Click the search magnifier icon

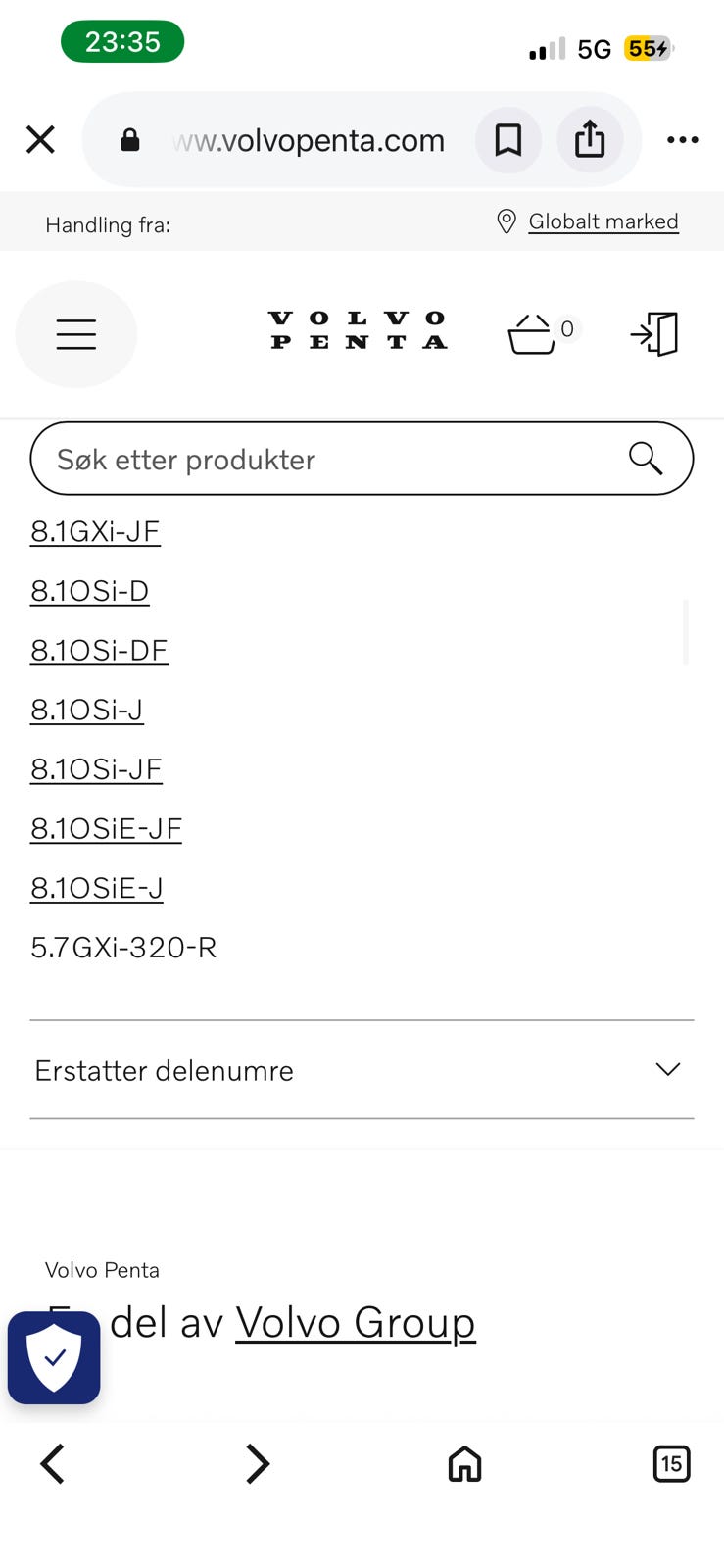pos(646,458)
